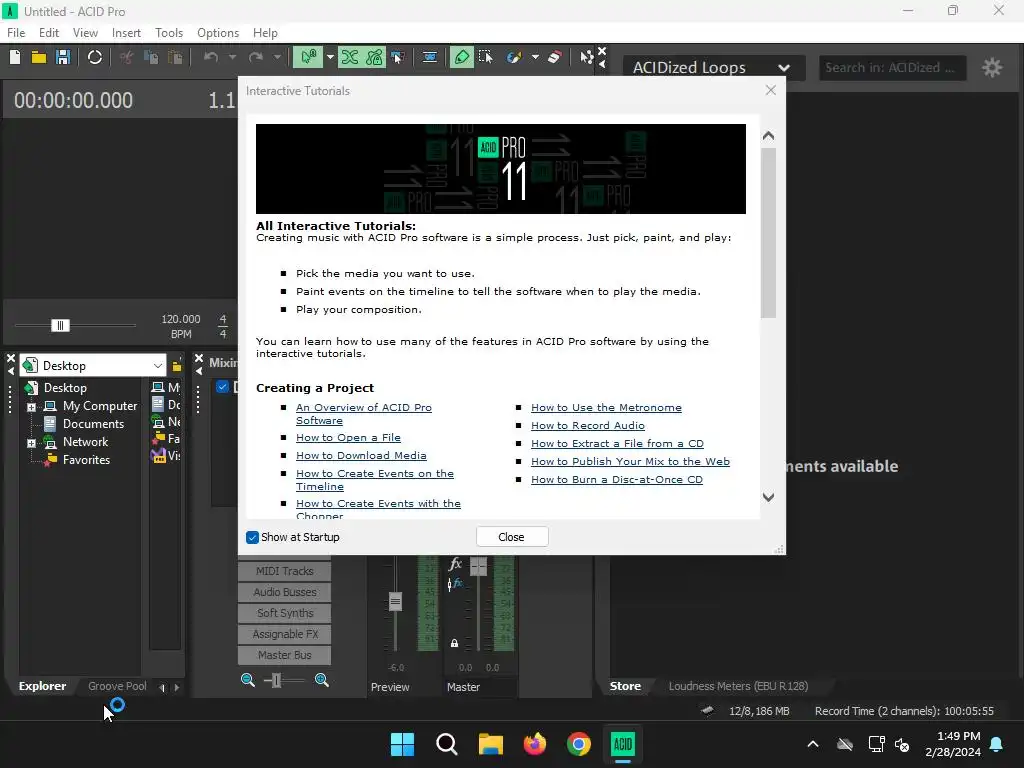Adjust the tempo BPM slider handle
Viewport: 1024px width, 768px height.
(60, 325)
